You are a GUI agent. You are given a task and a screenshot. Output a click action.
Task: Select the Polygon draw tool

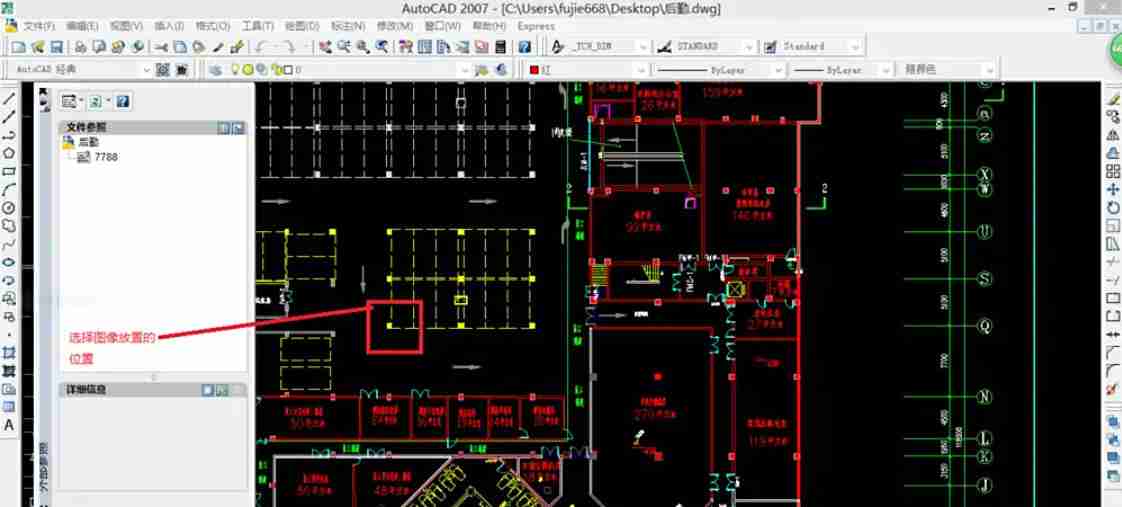tap(9, 153)
